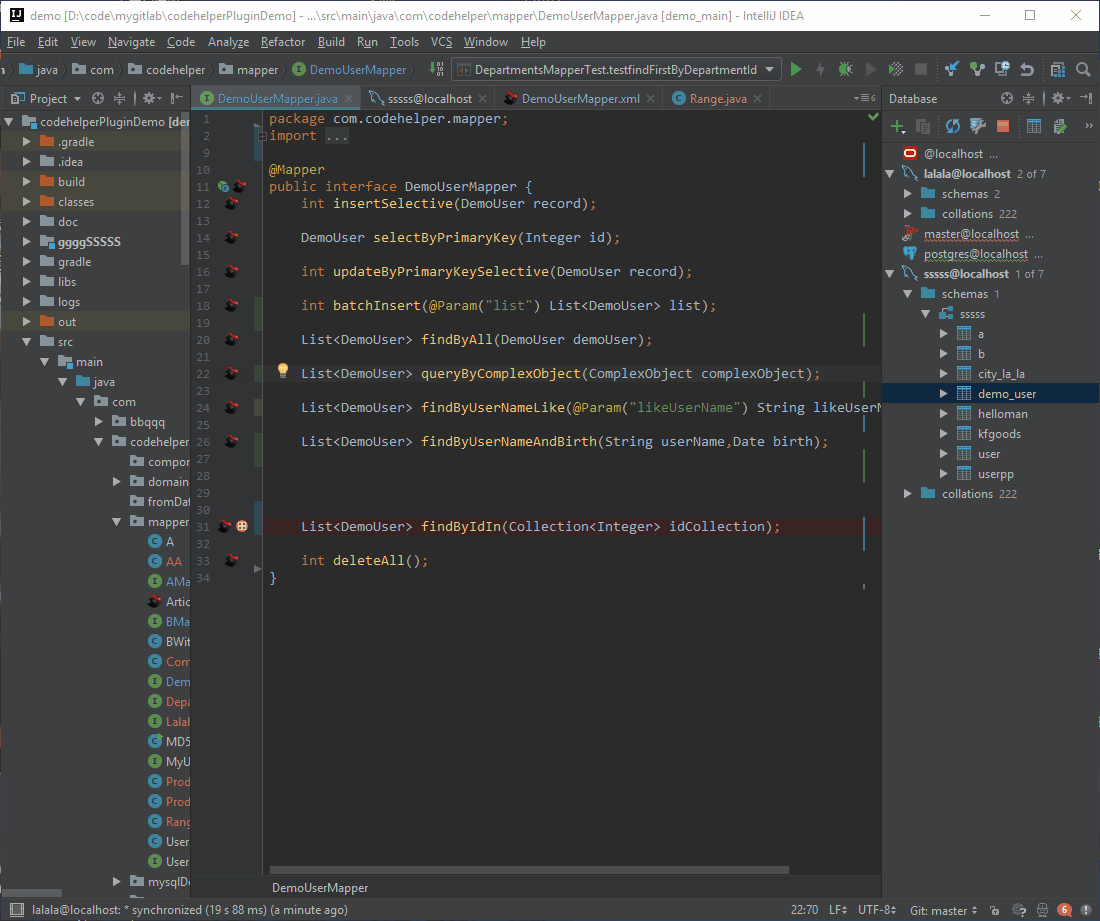Show hidden editor tabs dropdown
Viewport: 1100px width, 921px height.
864,98
